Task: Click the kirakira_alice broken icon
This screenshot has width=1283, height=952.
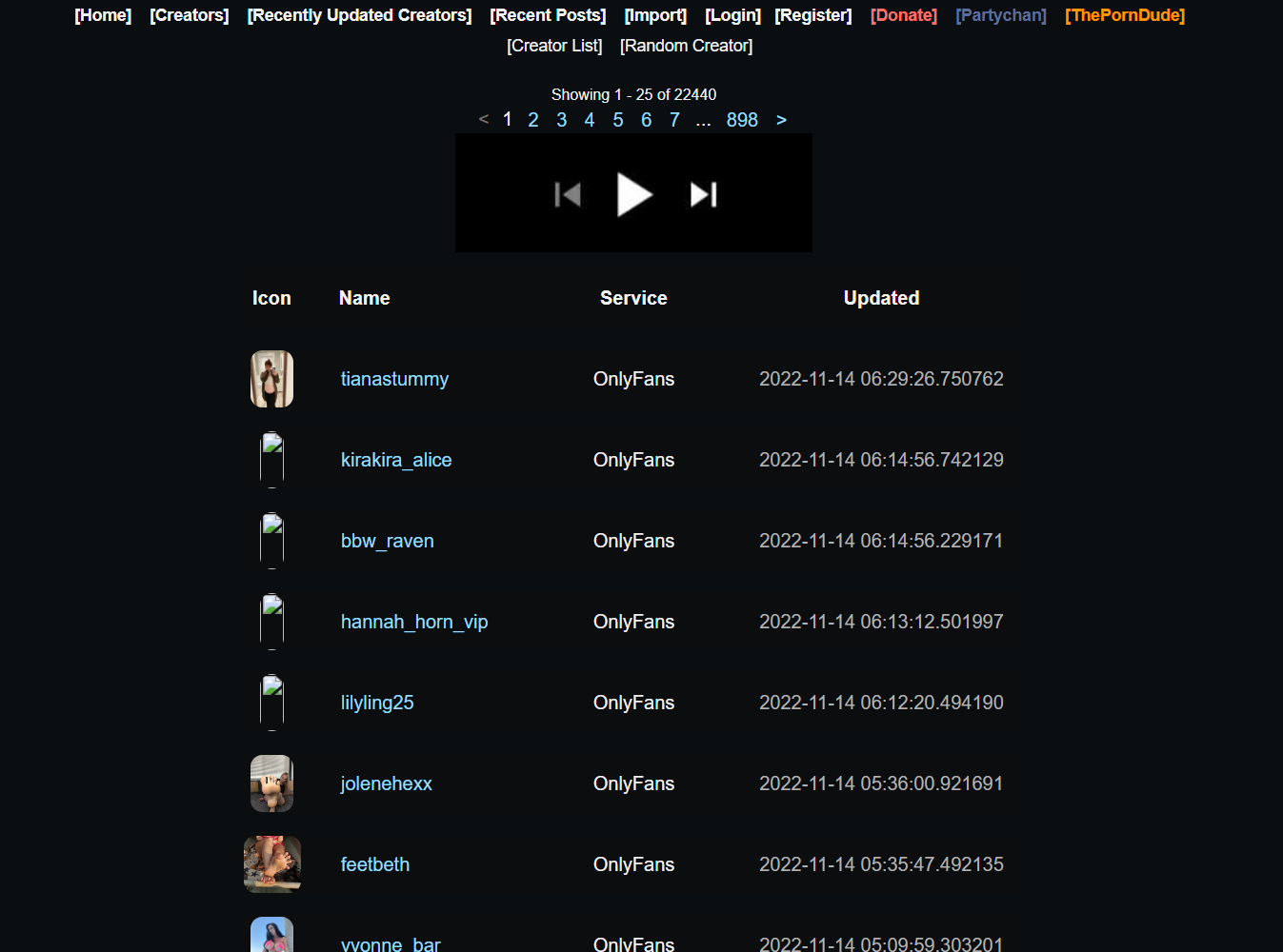Action: [272, 460]
